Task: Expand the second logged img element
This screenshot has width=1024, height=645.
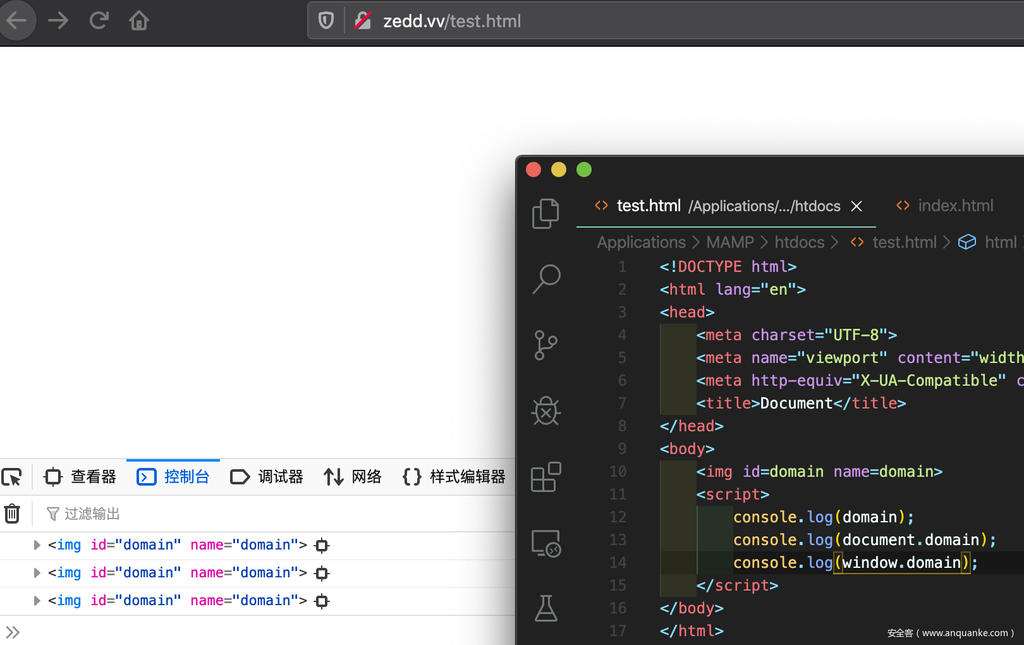Action: pyautogui.click(x=37, y=573)
